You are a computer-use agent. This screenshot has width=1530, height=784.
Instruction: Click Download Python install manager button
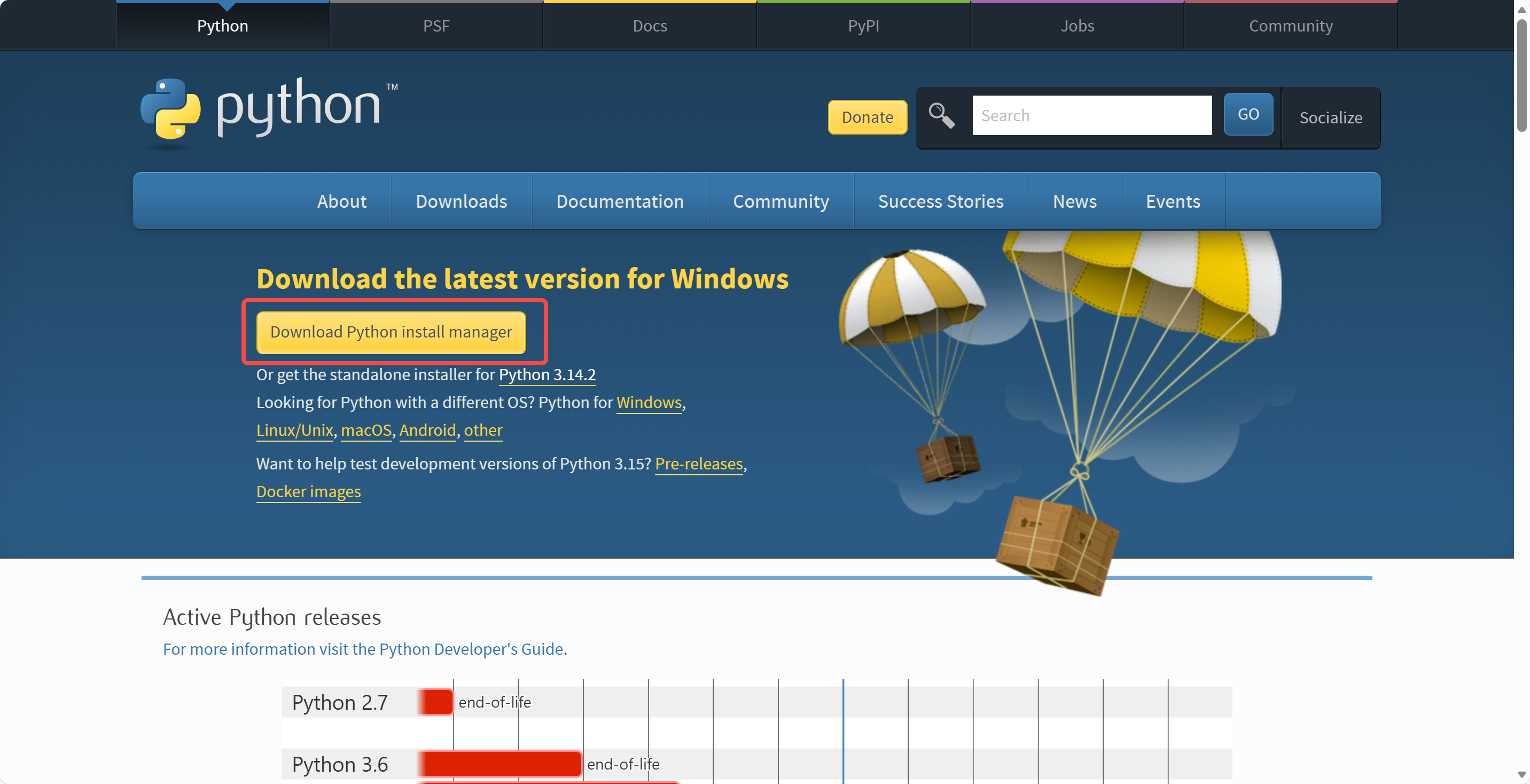(391, 332)
